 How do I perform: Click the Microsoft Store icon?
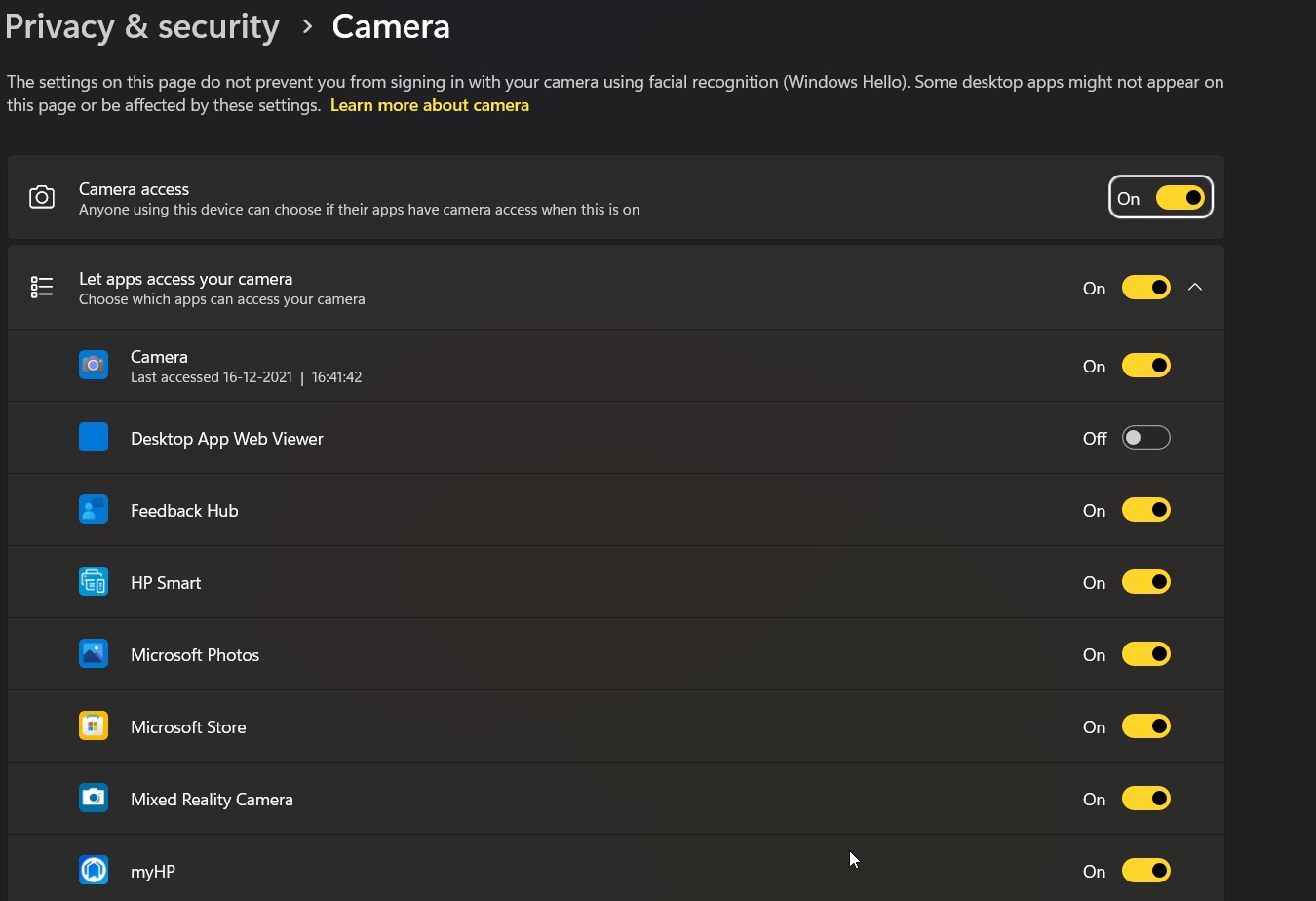pyautogui.click(x=94, y=725)
